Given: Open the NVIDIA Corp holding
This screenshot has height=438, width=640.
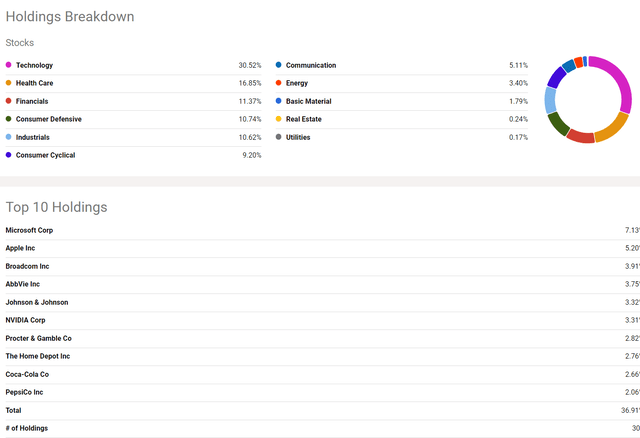Looking at the screenshot, I should pos(25,320).
